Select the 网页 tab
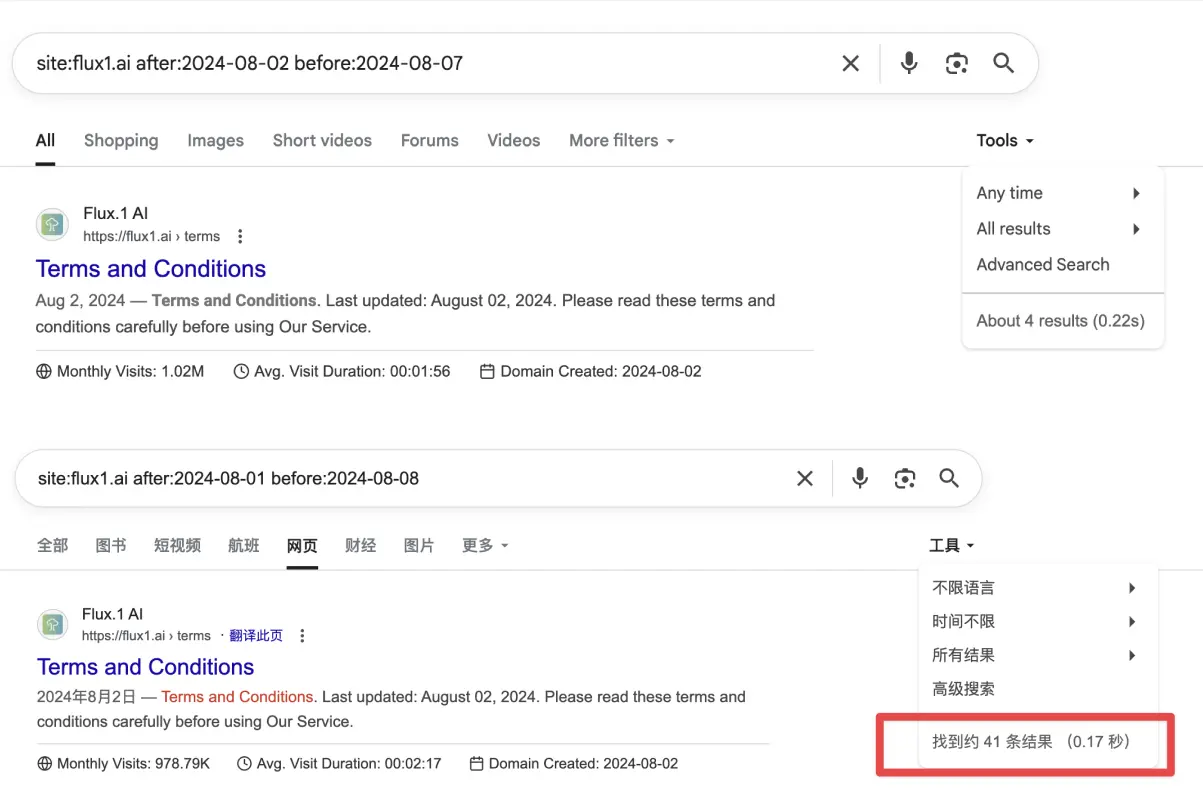The image size is (1203, 800). pos(302,545)
